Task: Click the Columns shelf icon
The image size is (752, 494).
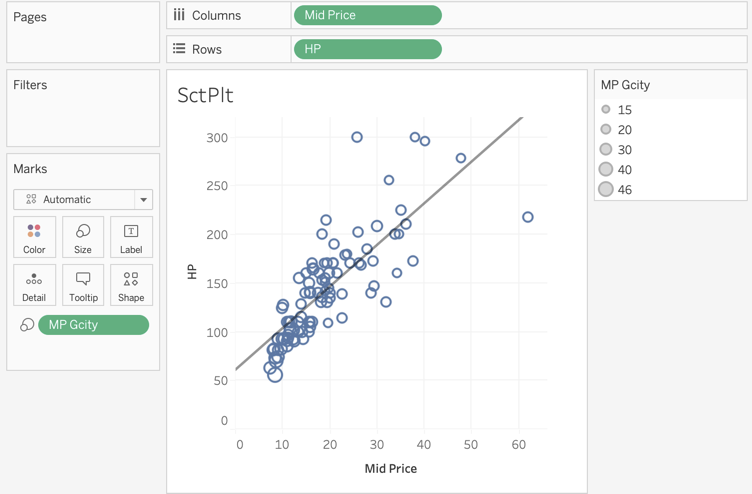Action: click(179, 15)
